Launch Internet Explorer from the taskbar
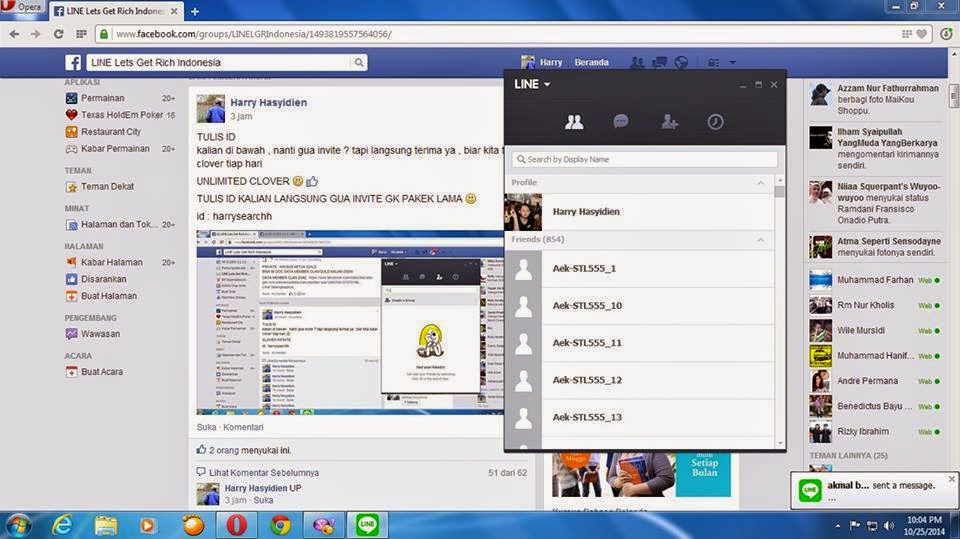 point(62,526)
